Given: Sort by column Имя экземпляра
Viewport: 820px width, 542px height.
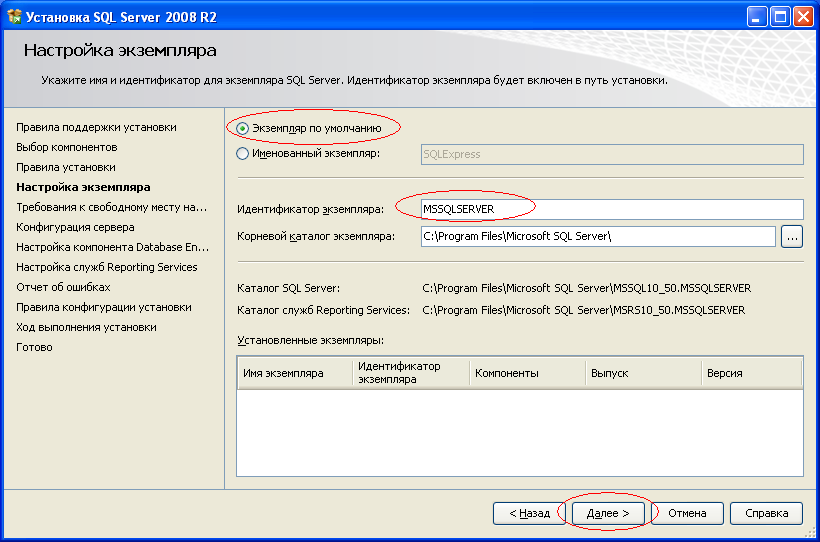Looking at the screenshot, I should pos(295,373).
